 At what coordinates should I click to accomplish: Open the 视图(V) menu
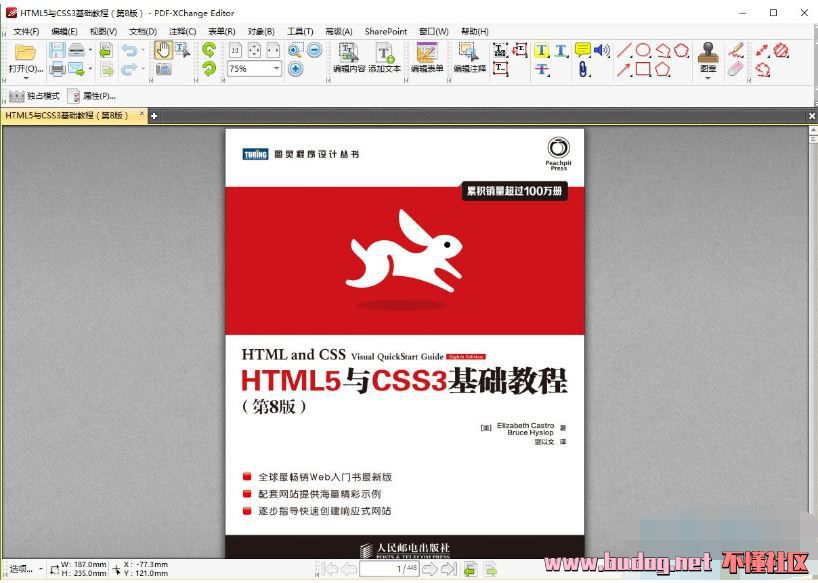tap(103, 31)
